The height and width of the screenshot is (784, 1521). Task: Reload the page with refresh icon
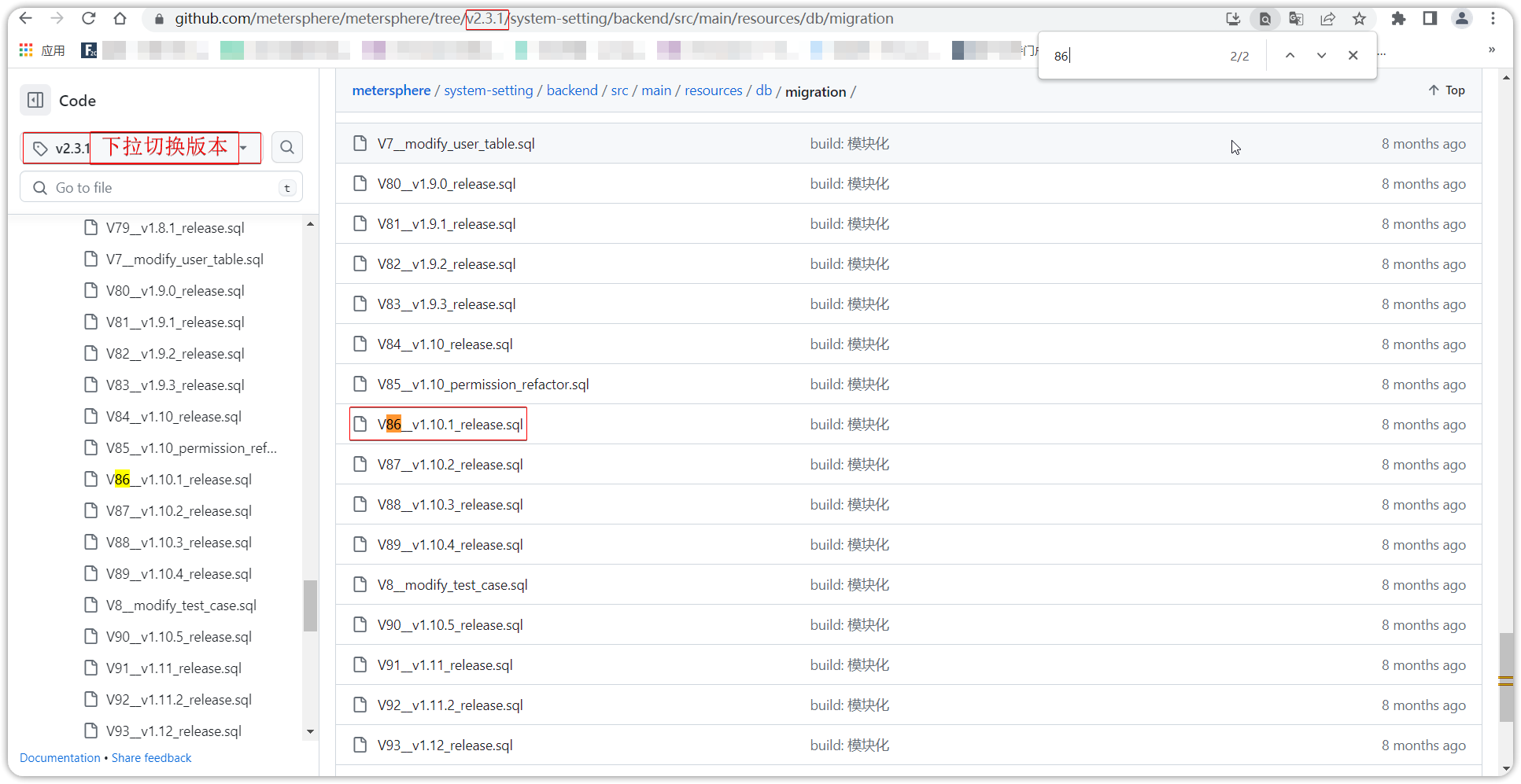click(x=89, y=18)
